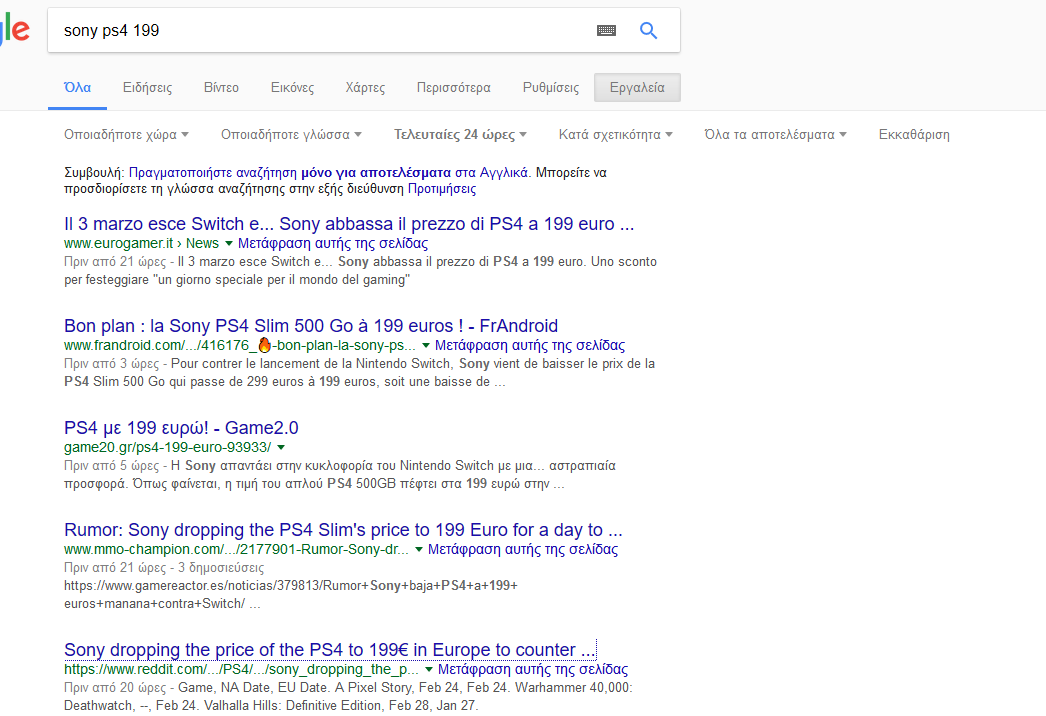This screenshot has width=1046, height=716.
Task: Expand the arrow next to eurogamer.it News URL
Action: (x=229, y=244)
